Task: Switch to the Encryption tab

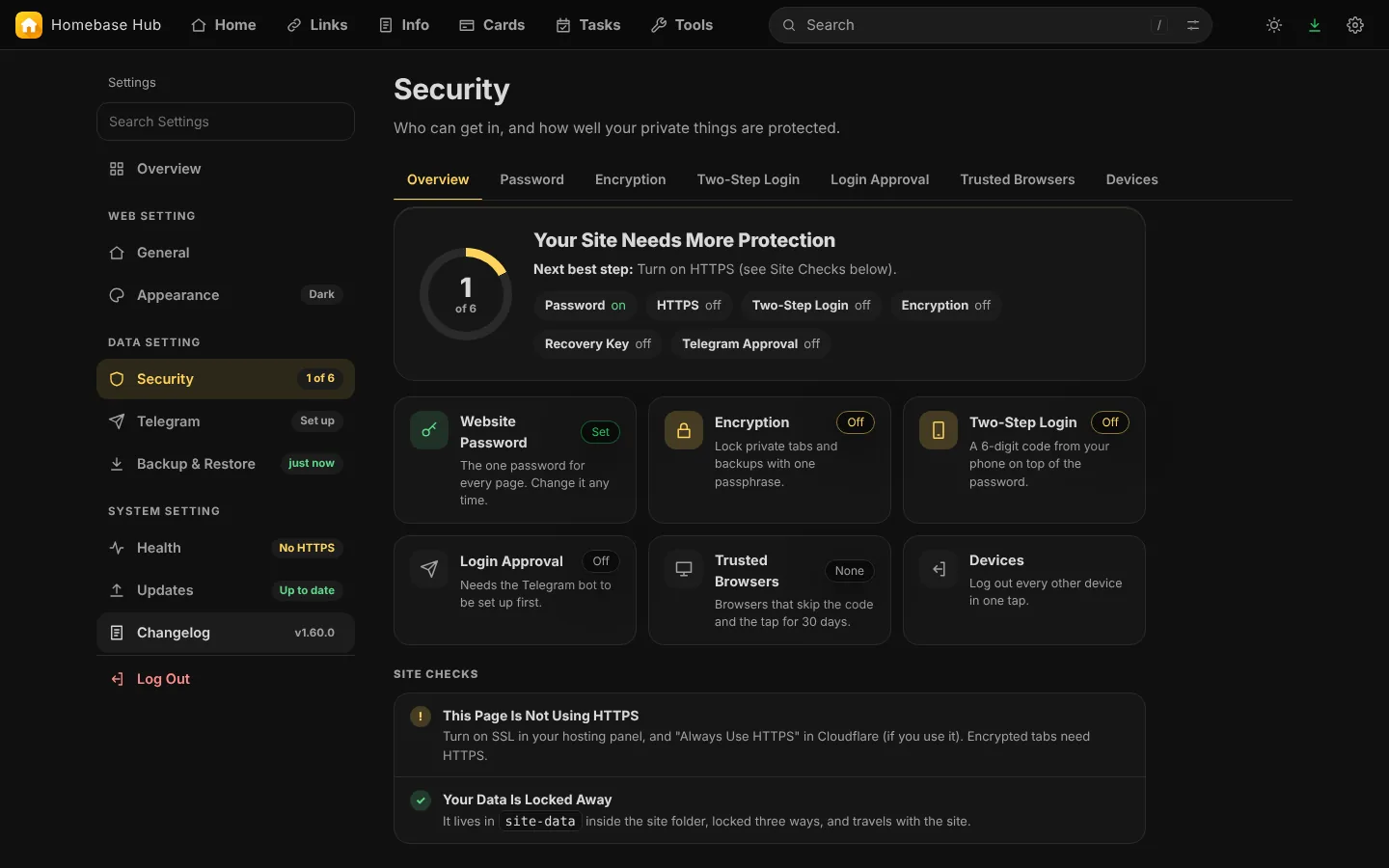Action: point(630,179)
